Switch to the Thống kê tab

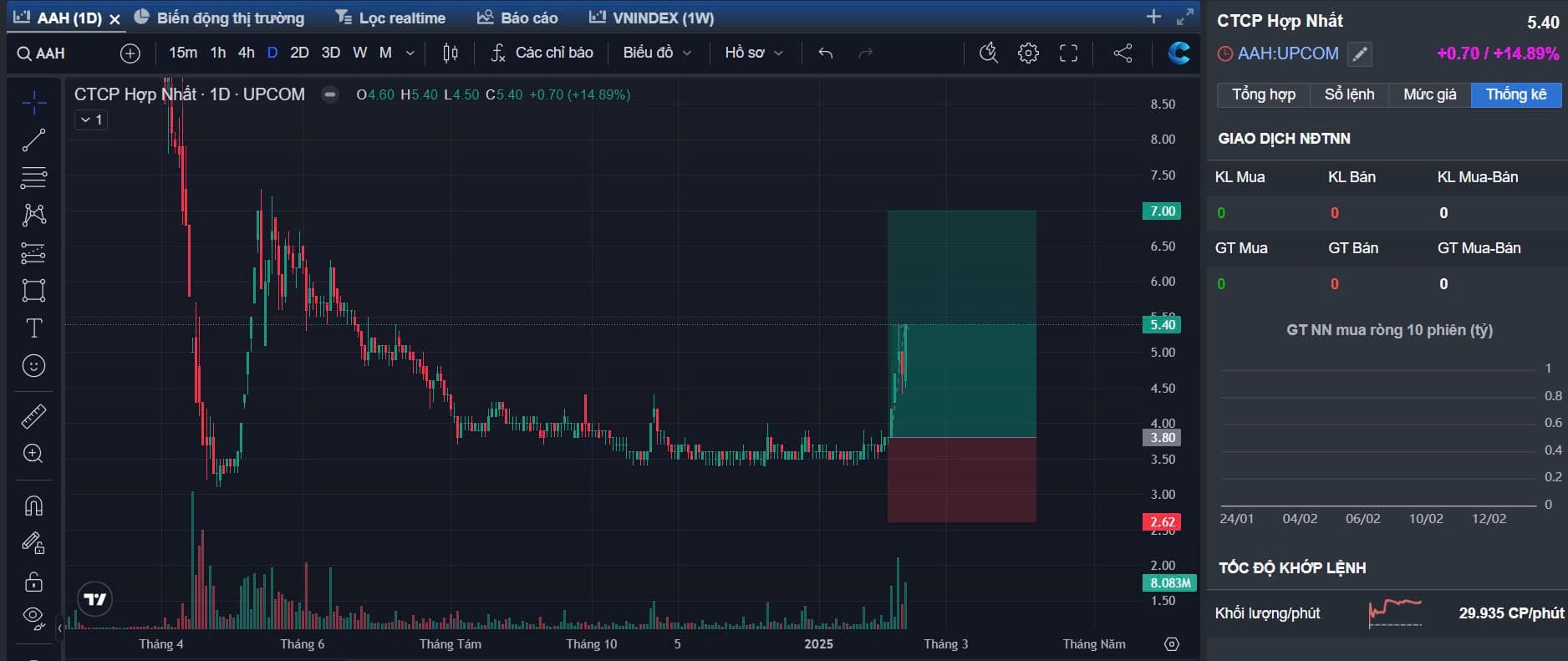pos(1516,94)
